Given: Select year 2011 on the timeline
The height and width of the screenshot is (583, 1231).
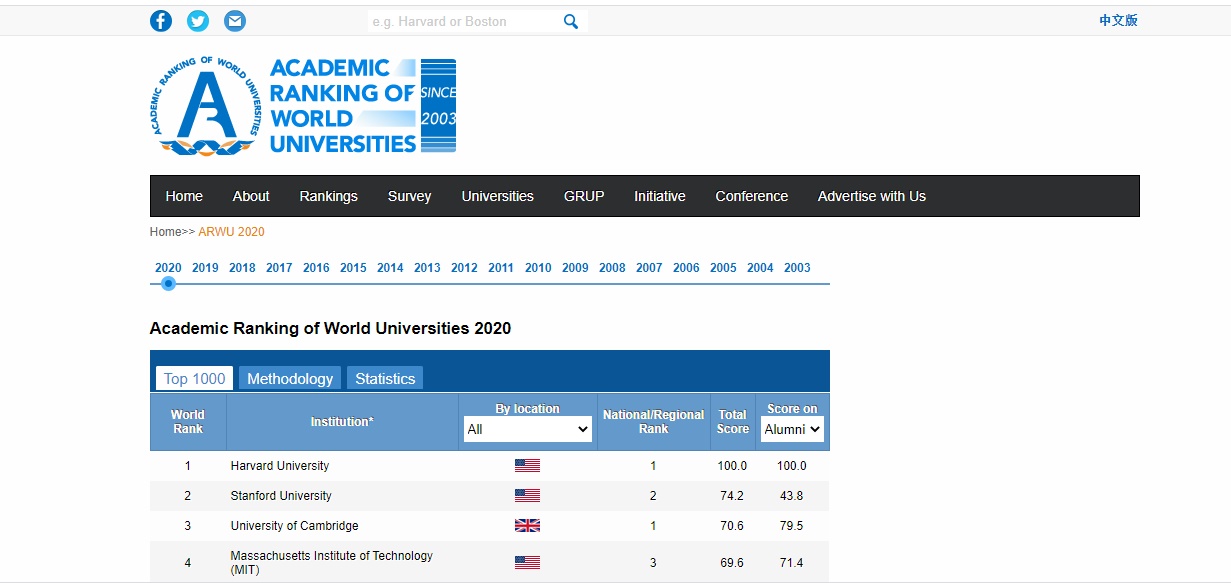Looking at the screenshot, I should click(501, 268).
